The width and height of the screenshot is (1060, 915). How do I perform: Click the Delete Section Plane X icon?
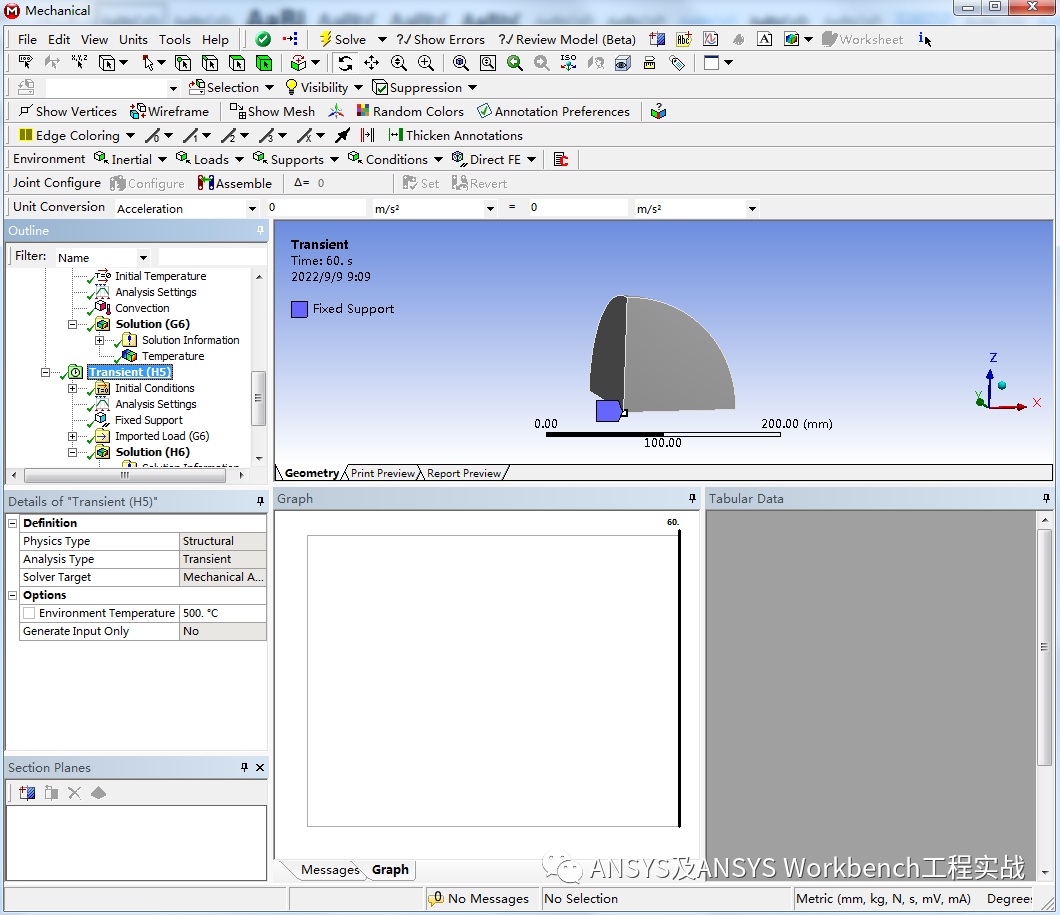click(x=74, y=793)
